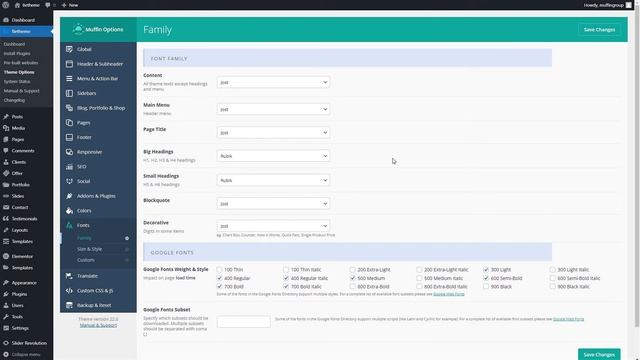640x360 pixels.
Task: Open Blog, Portfolio & Shop icon
Action: click(69, 108)
